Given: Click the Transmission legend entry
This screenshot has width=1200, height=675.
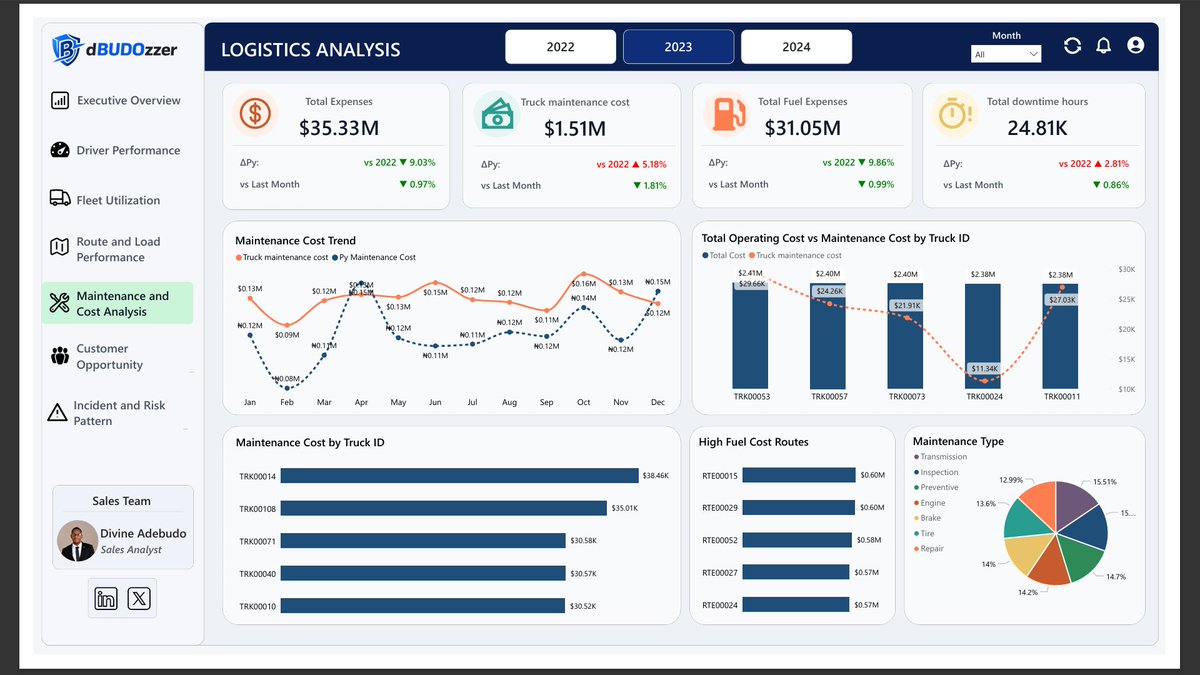Looking at the screenshot, I should click(940, 457).
